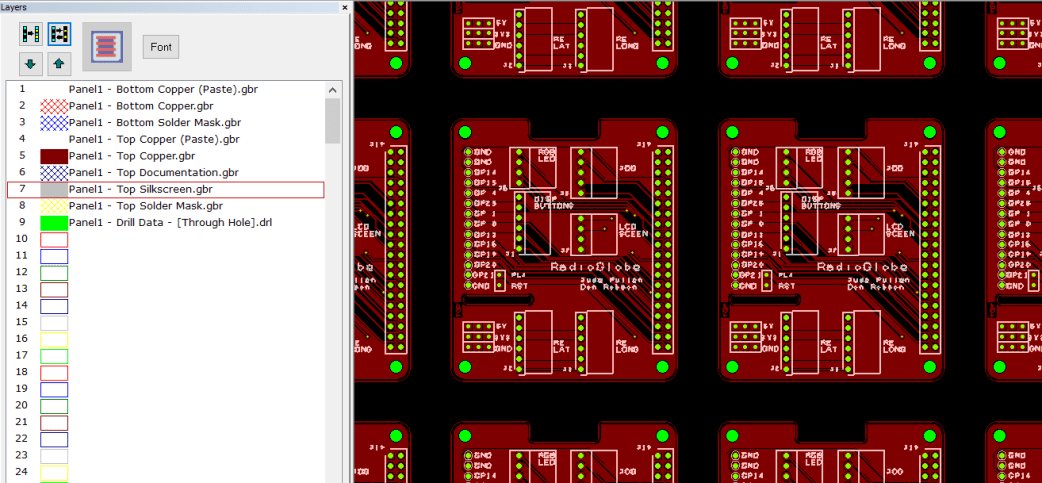Screen dimensions: 1042x483
Task: Click empty brown swatch on row 21
Action: (54, 423)
